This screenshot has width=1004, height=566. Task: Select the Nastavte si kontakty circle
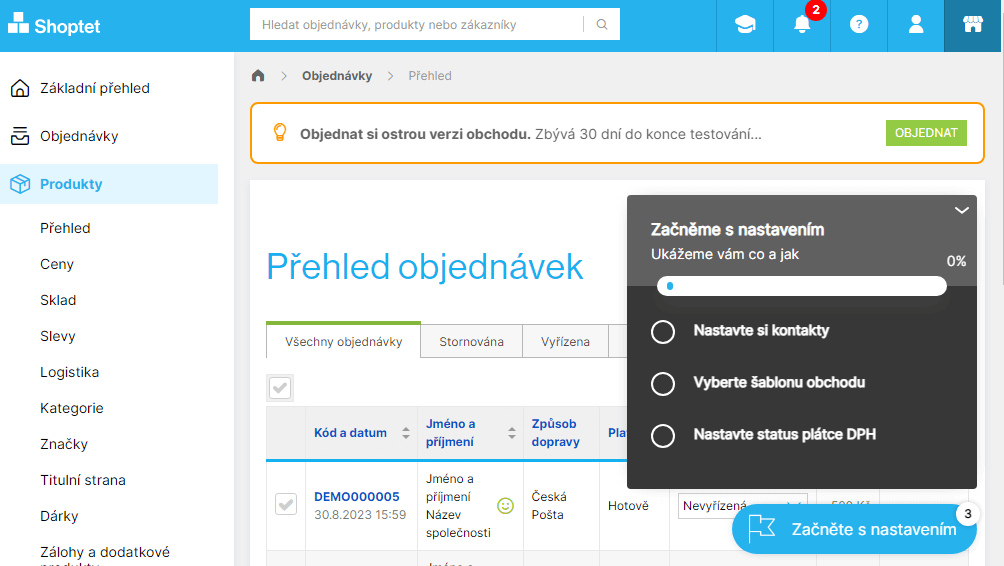pos(663,332)
